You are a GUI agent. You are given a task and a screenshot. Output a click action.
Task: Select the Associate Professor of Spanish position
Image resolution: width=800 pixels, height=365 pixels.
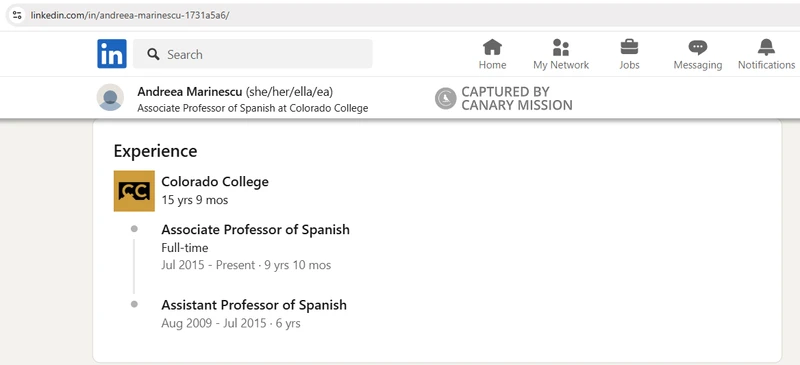coord(256,230)
